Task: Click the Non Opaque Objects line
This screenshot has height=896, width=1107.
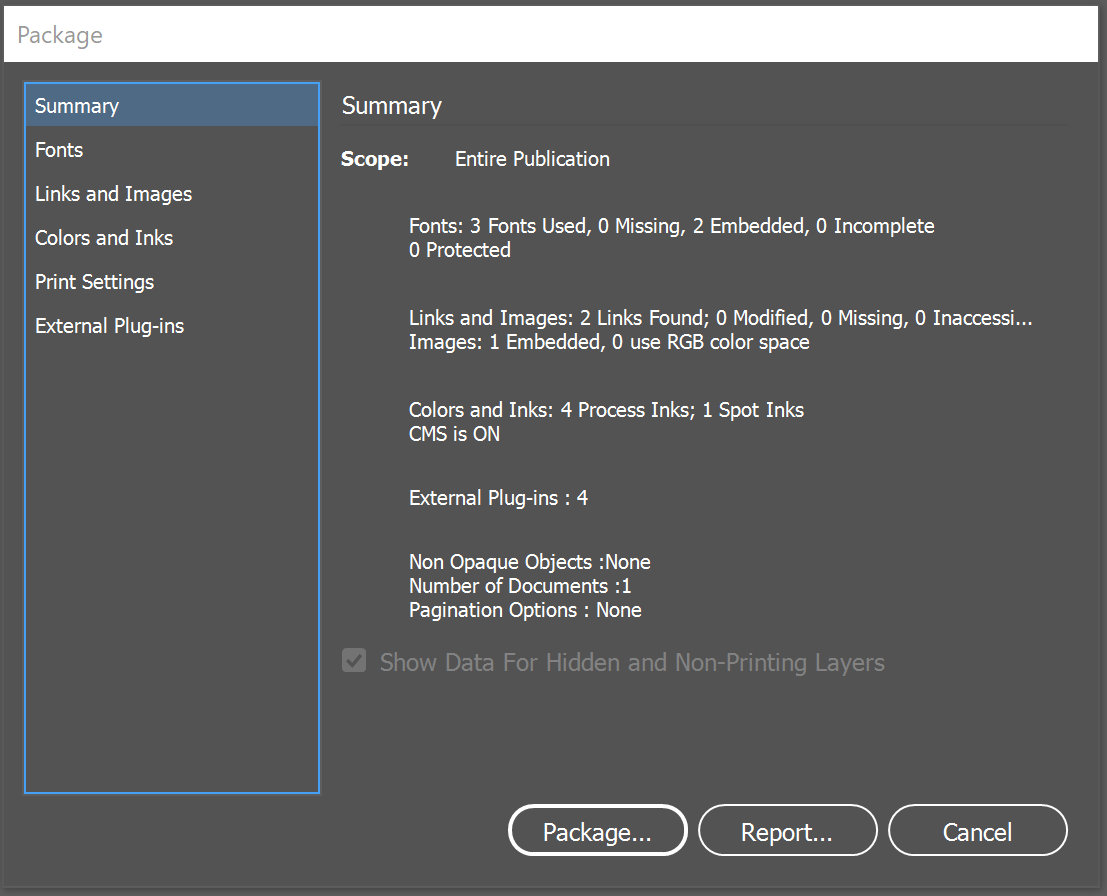Action: 529,561
